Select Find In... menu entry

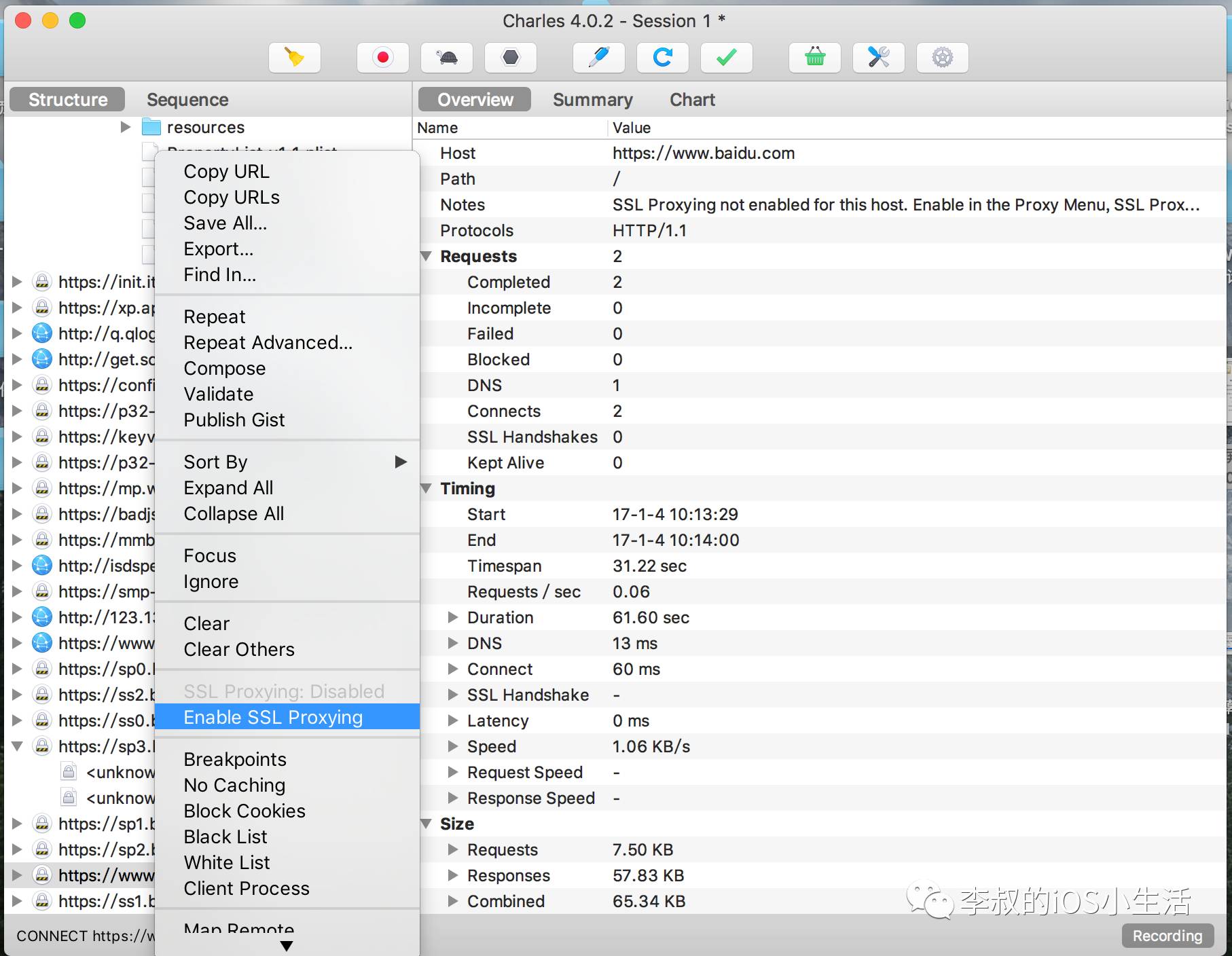tap(287, 275)
